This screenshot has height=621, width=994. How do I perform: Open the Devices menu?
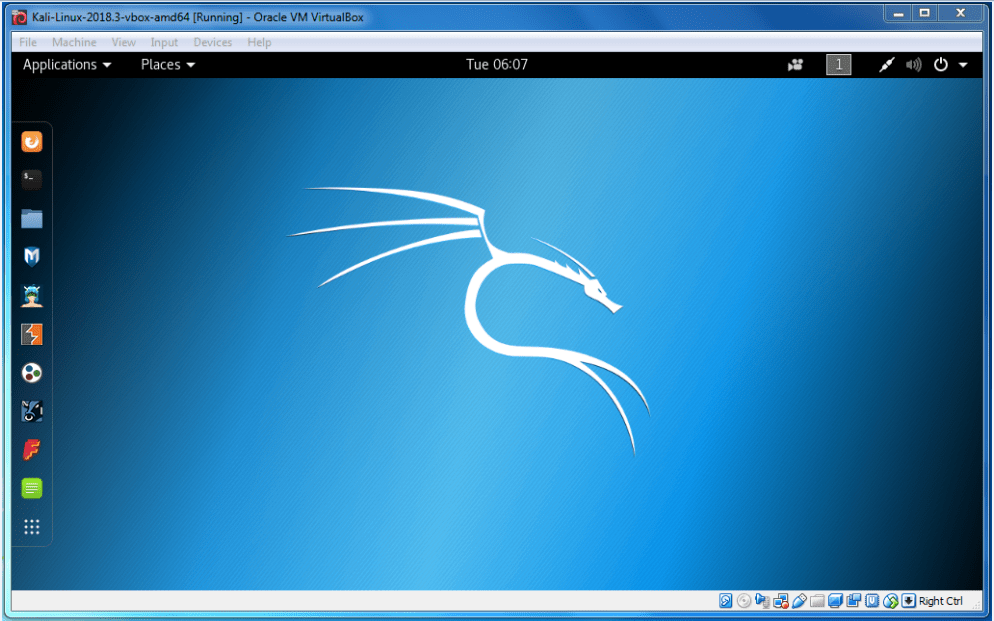tap(213, 42)
